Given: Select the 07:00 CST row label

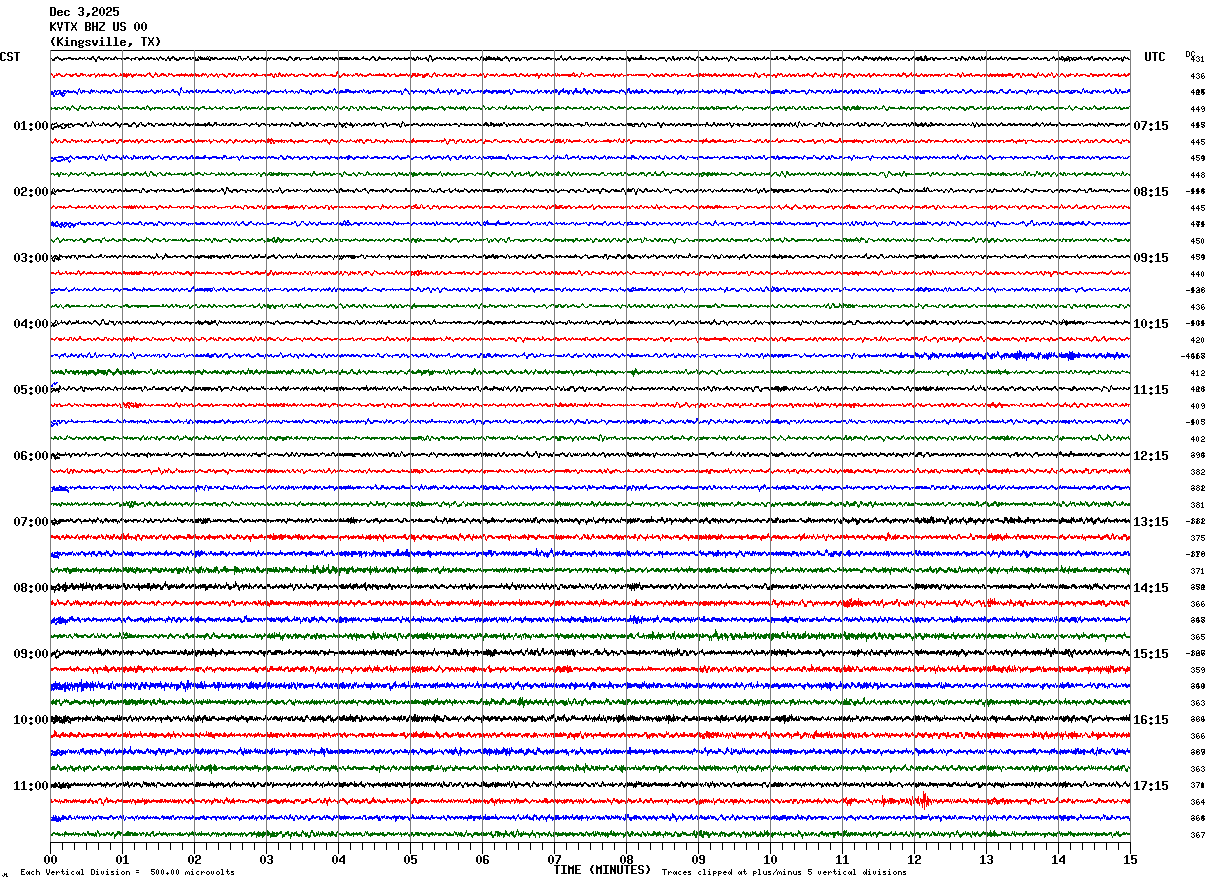Looking at the screenshot, I should [31, 522].
